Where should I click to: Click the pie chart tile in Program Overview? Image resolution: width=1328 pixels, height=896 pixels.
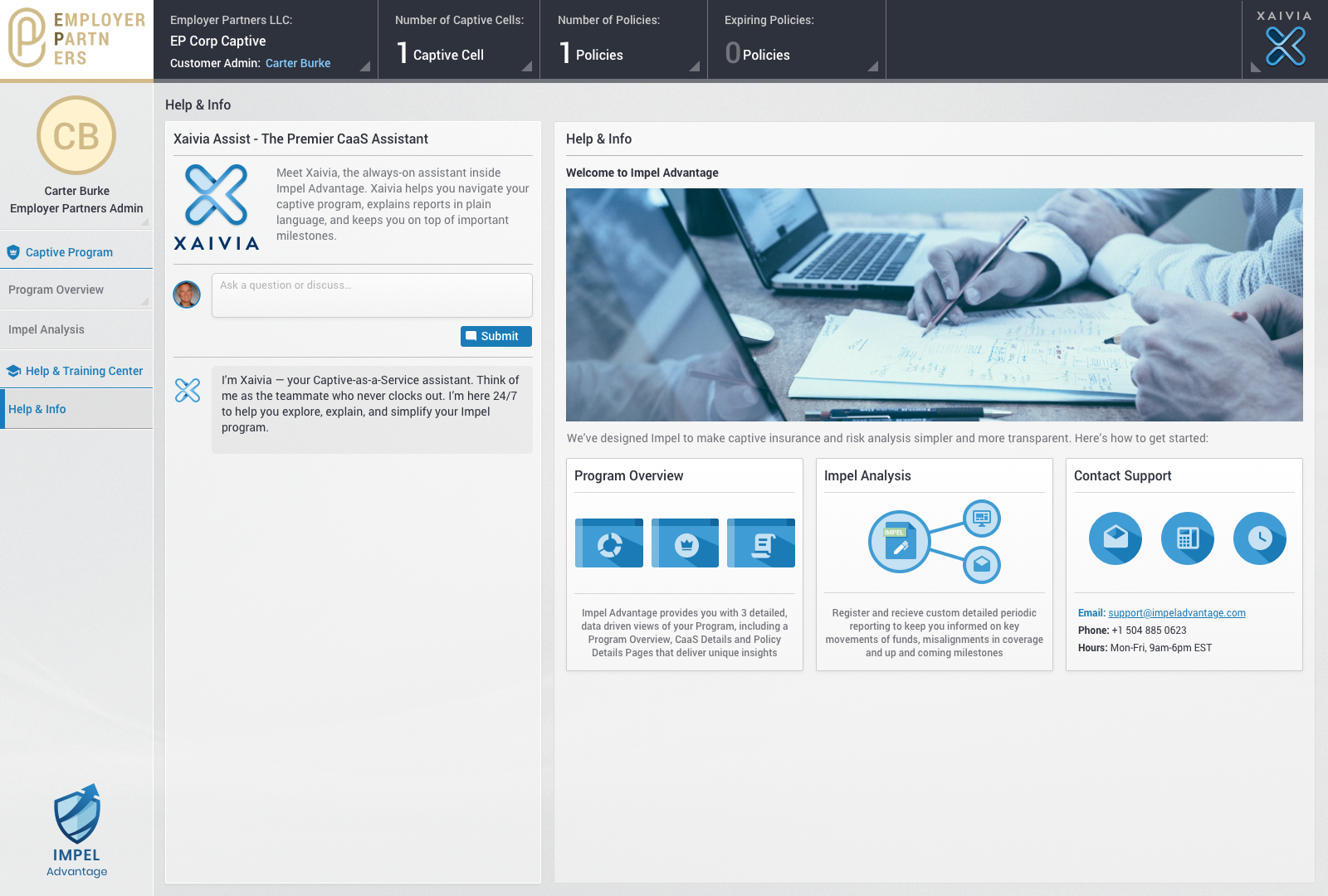609,543
